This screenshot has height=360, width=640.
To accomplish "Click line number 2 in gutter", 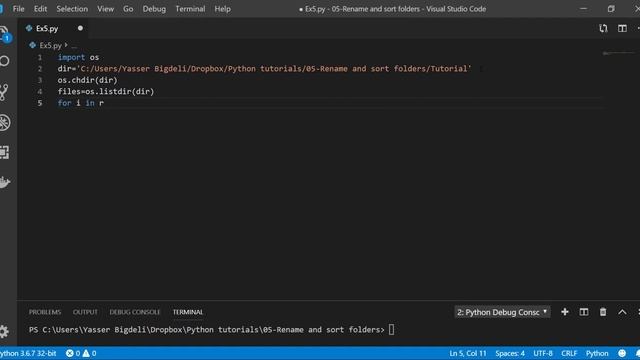I will pyautogui.click(x=40, y=69).
